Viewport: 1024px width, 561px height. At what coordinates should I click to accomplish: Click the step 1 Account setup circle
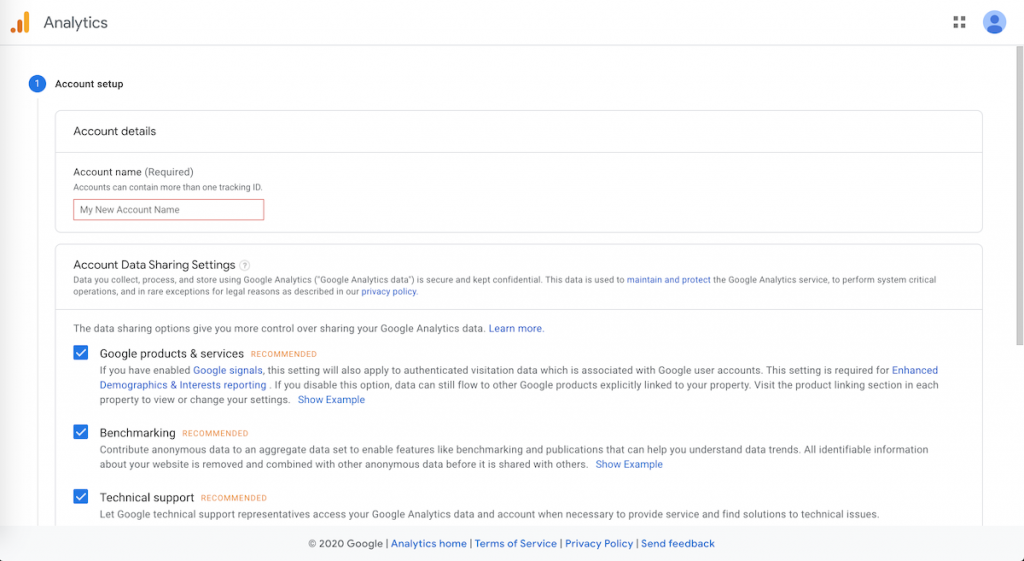pos(37,84)
